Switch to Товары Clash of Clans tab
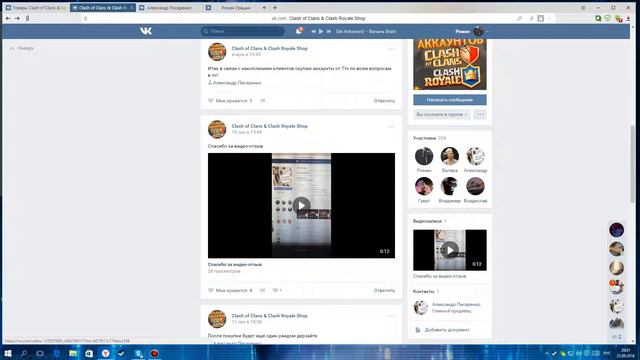This screenshot has height=360, width=640. [x=36, y=8]
